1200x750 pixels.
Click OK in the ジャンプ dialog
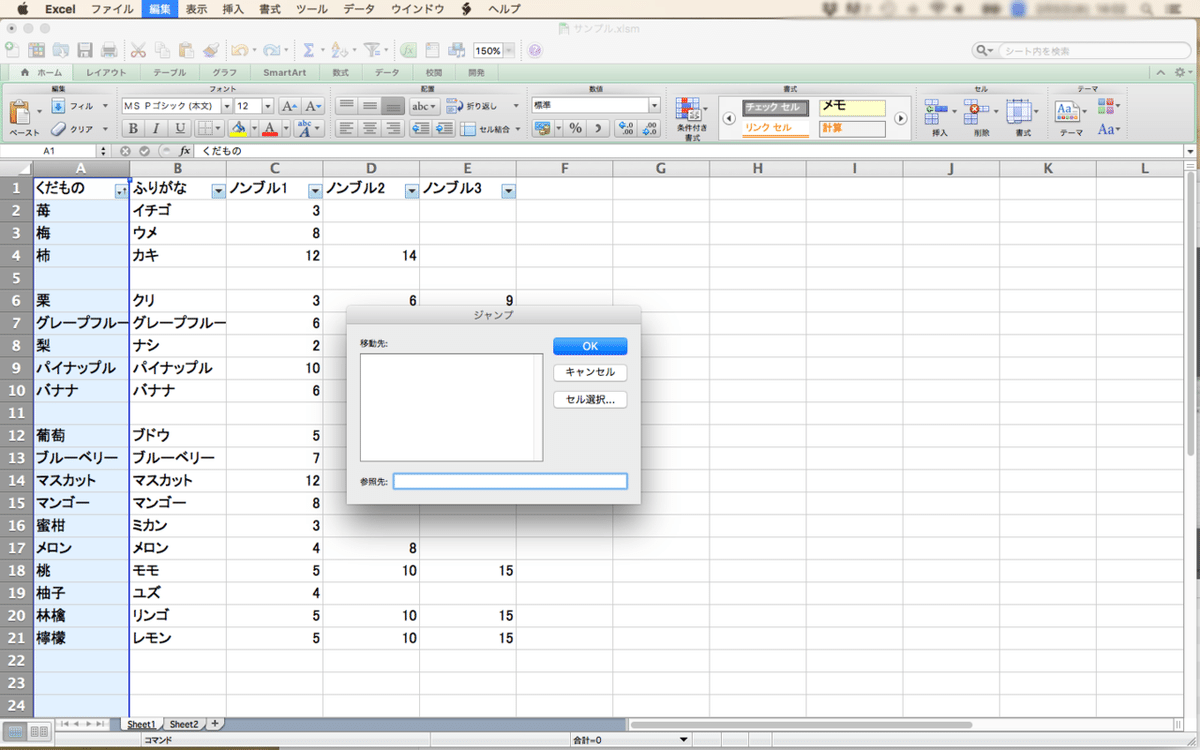point(590,346)
